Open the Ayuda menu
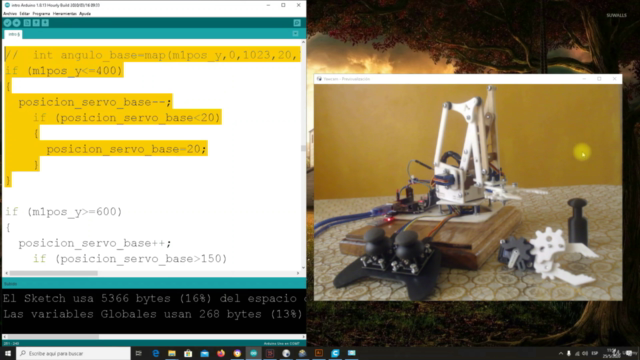Viewport: 640px width, 360px height. pos(85,13)
